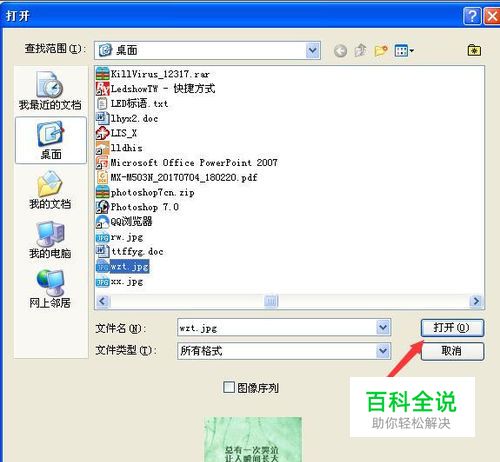This screenshot has width=500, height=462.
Task: Select LED标语.txt file
Action: point(132,103)
